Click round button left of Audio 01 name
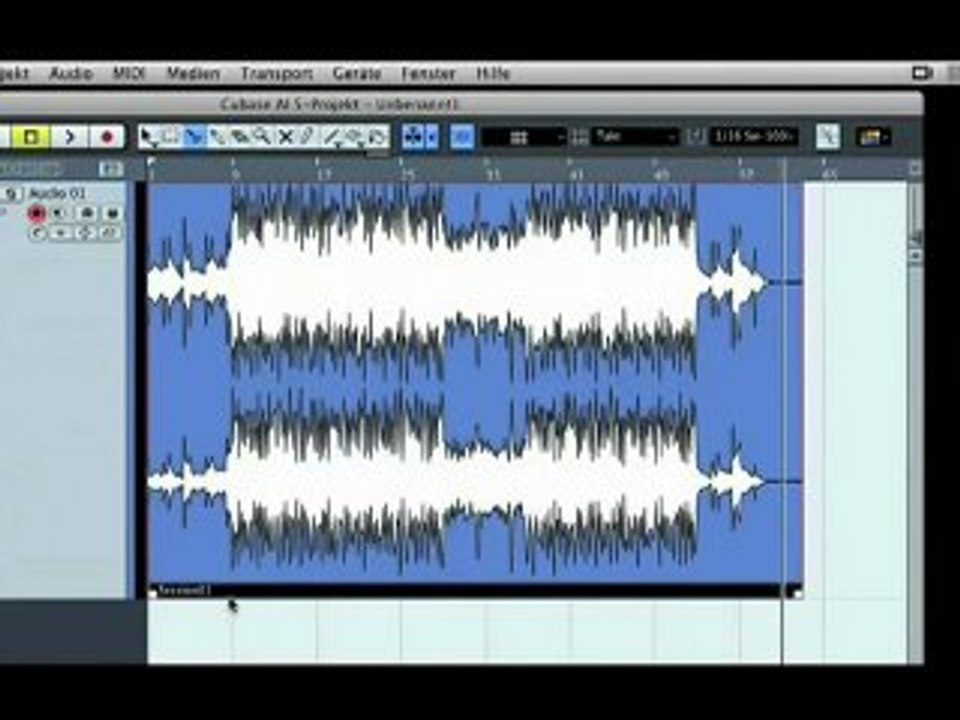 [11, 194]
